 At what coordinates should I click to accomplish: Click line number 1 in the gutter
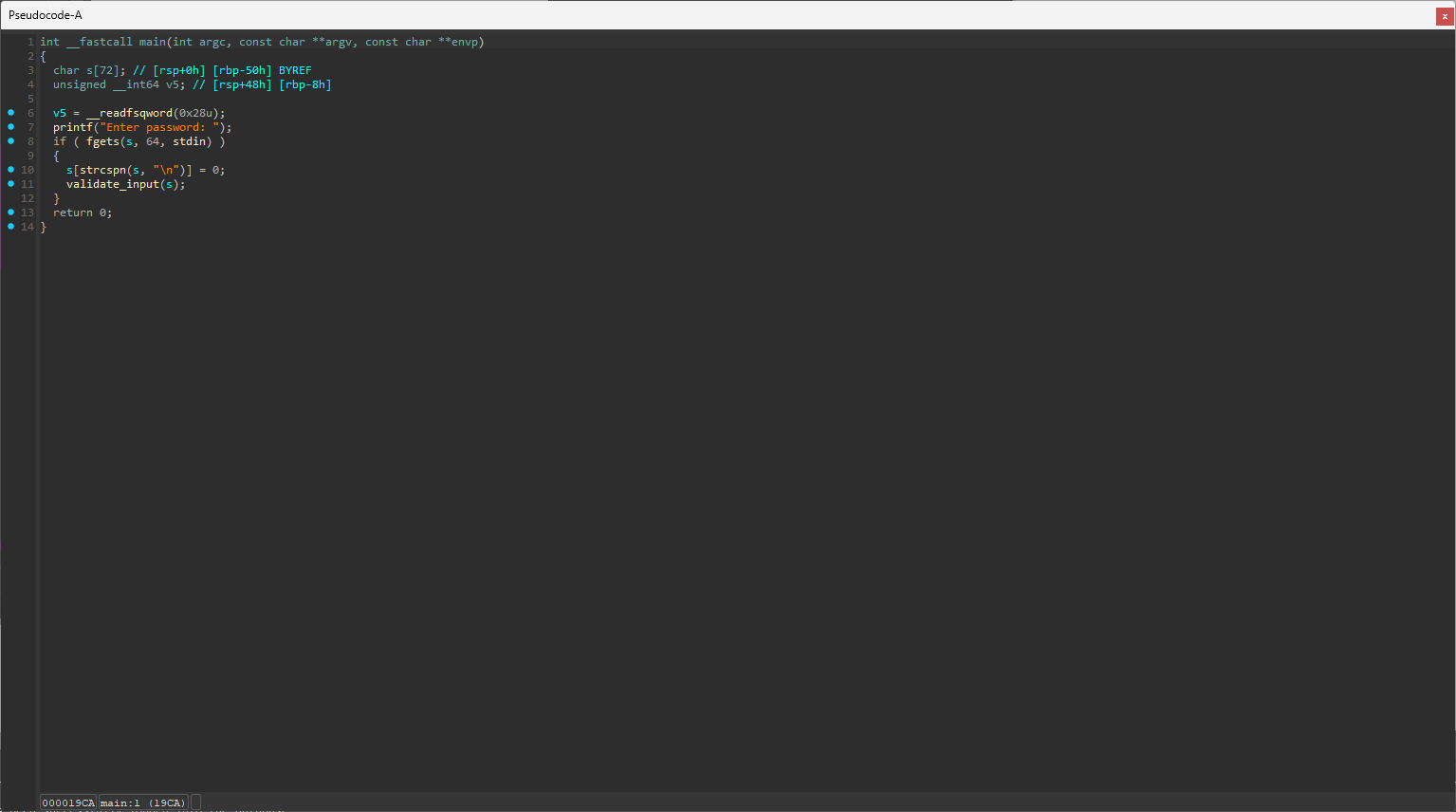(30, 42)
